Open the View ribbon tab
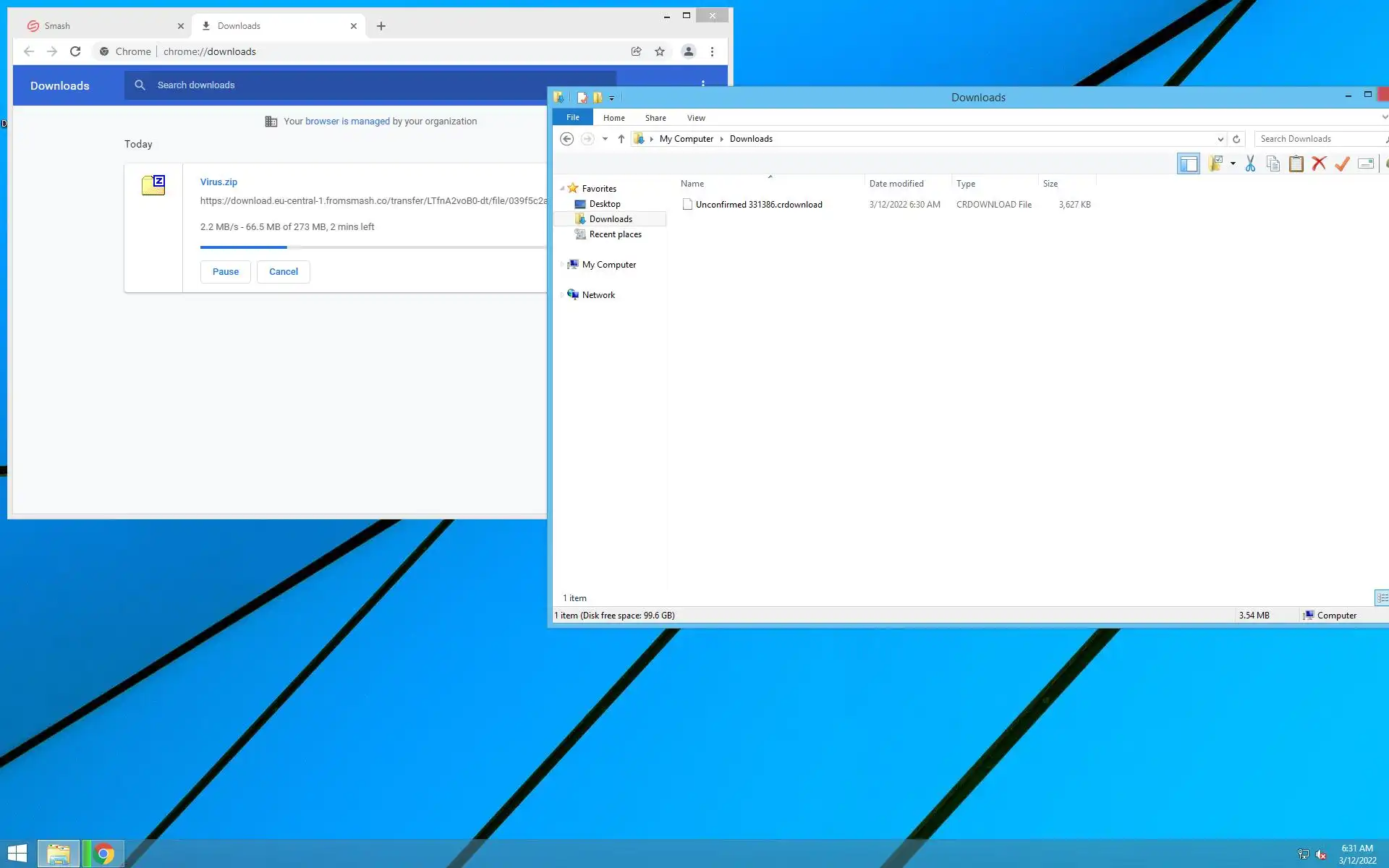Viewport: 1389px width, 868px height. [696, 118]
